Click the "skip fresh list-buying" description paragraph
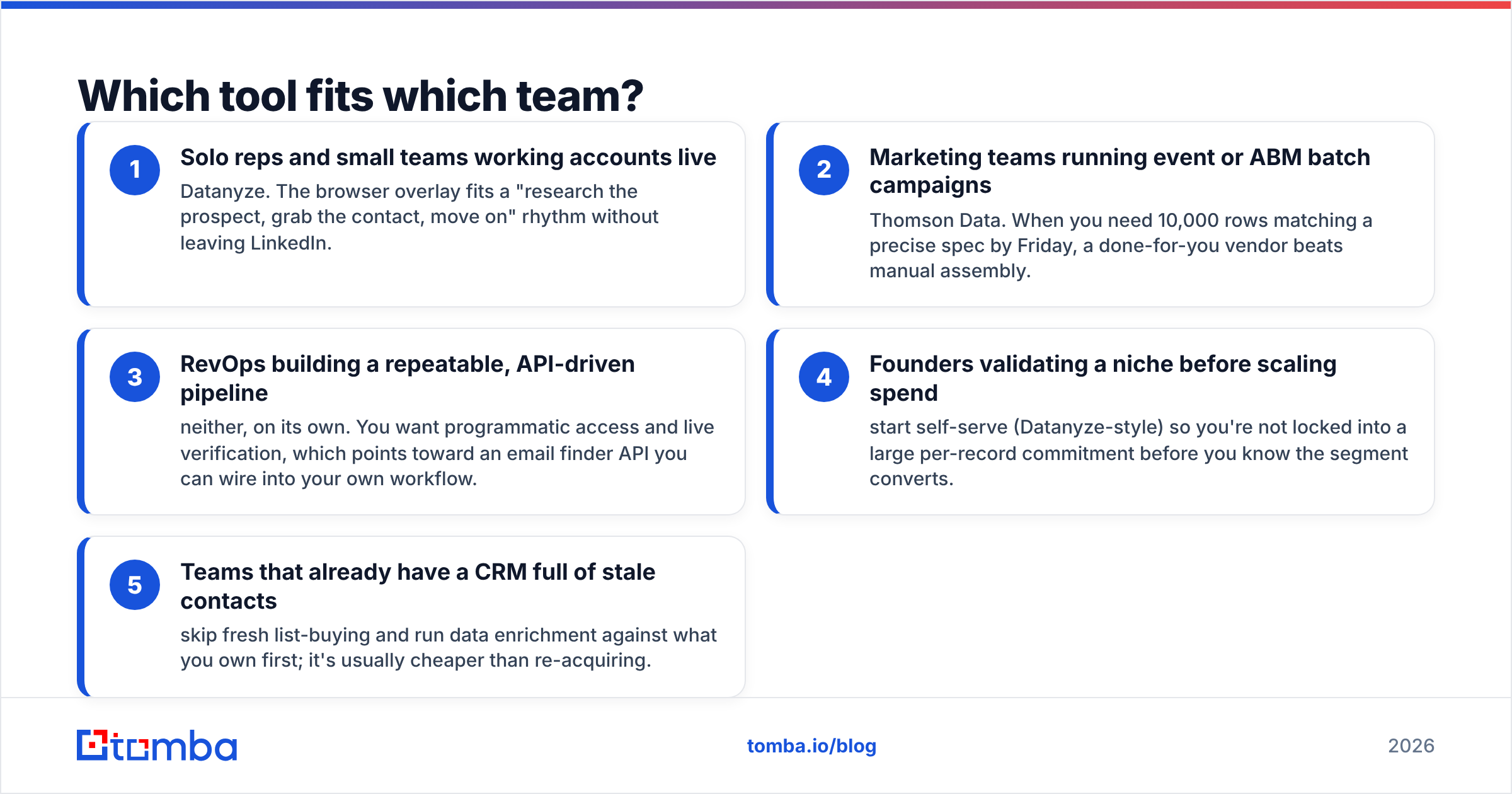The height and width of the screenshot is (794, 1512). coord(449,648)
